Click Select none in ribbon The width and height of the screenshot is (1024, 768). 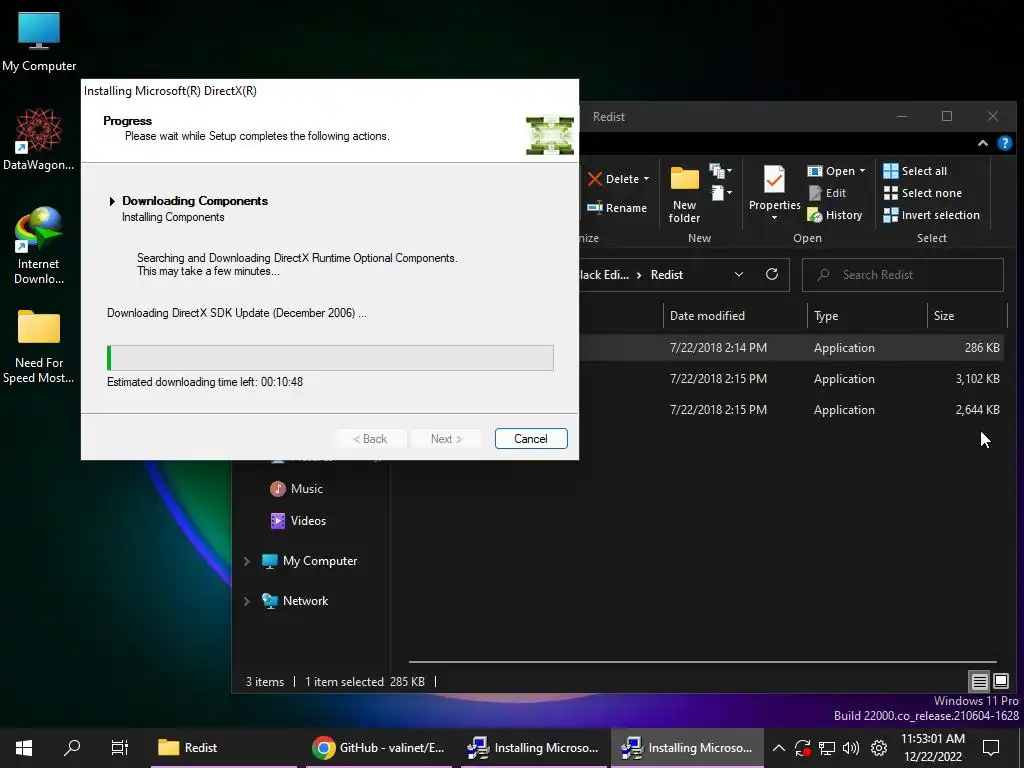[922, 193]
